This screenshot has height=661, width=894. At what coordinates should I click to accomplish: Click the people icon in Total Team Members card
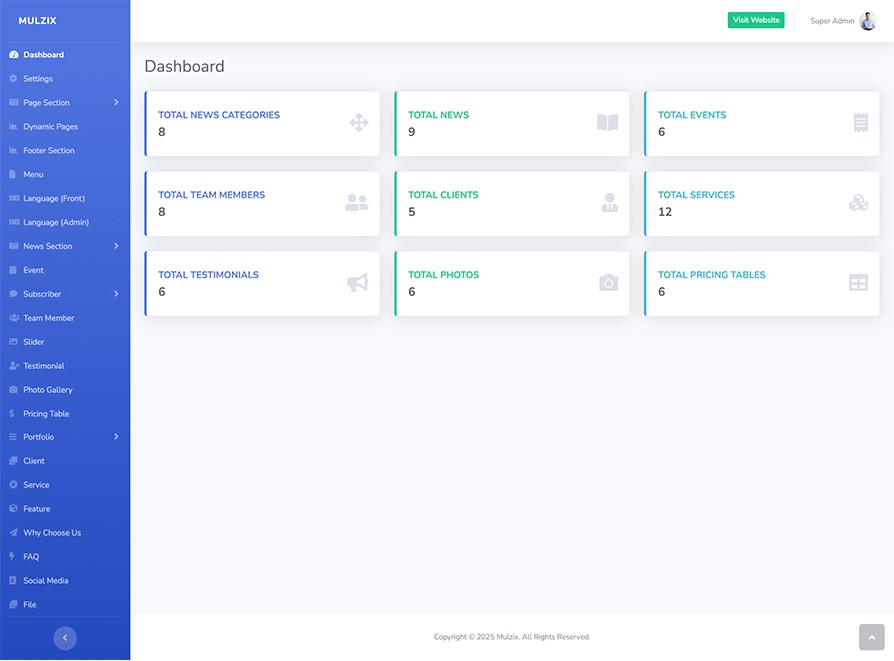(x=356, y=203)
